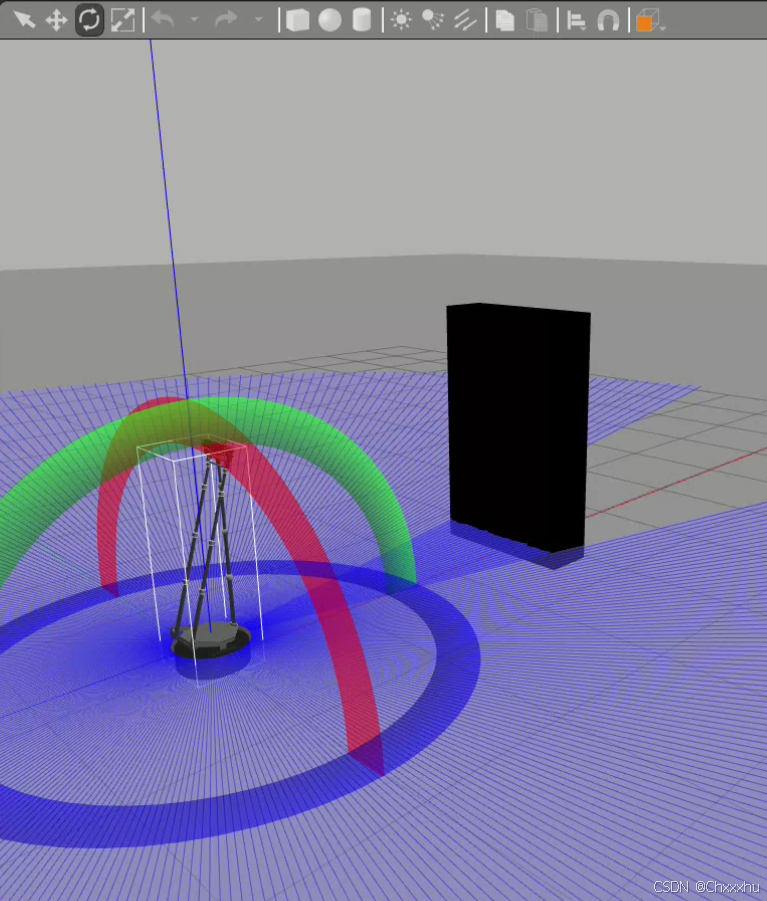The width and height of the screenshot is (767, 901).
Task: Enable the Snap magnet tool
Action: [608, 21]
